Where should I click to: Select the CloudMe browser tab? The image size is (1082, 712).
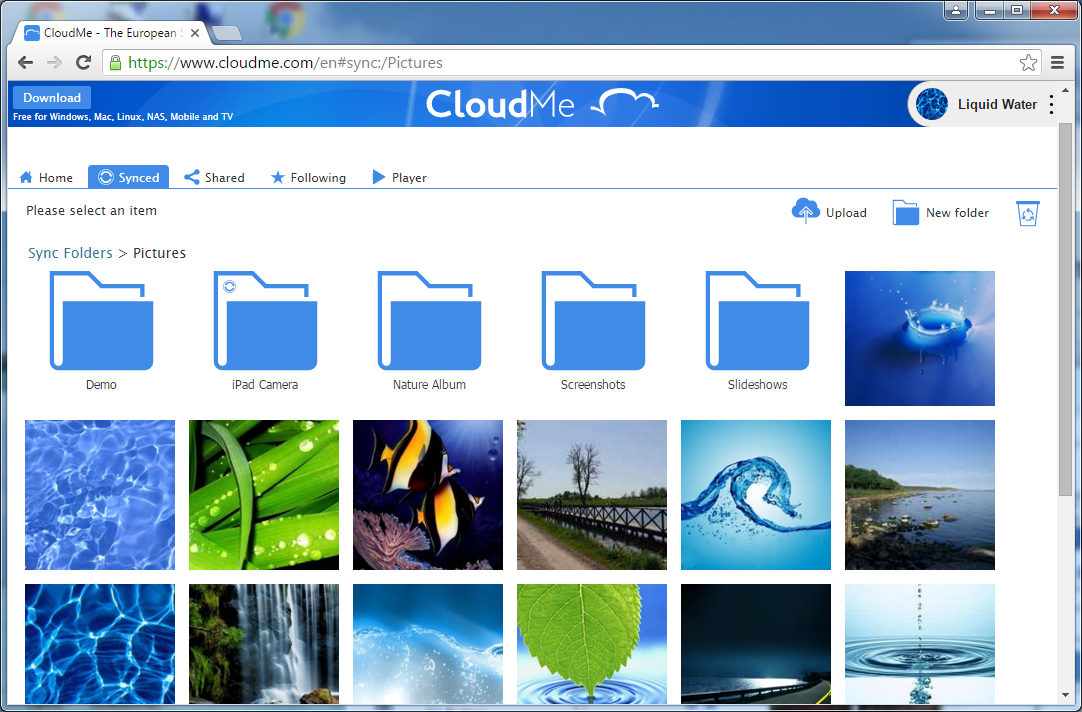[x=110, y=32]
